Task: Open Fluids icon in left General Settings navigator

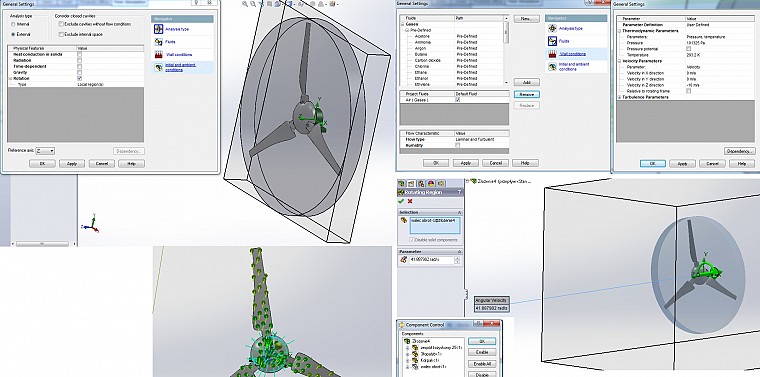Action: coord(158,42)
